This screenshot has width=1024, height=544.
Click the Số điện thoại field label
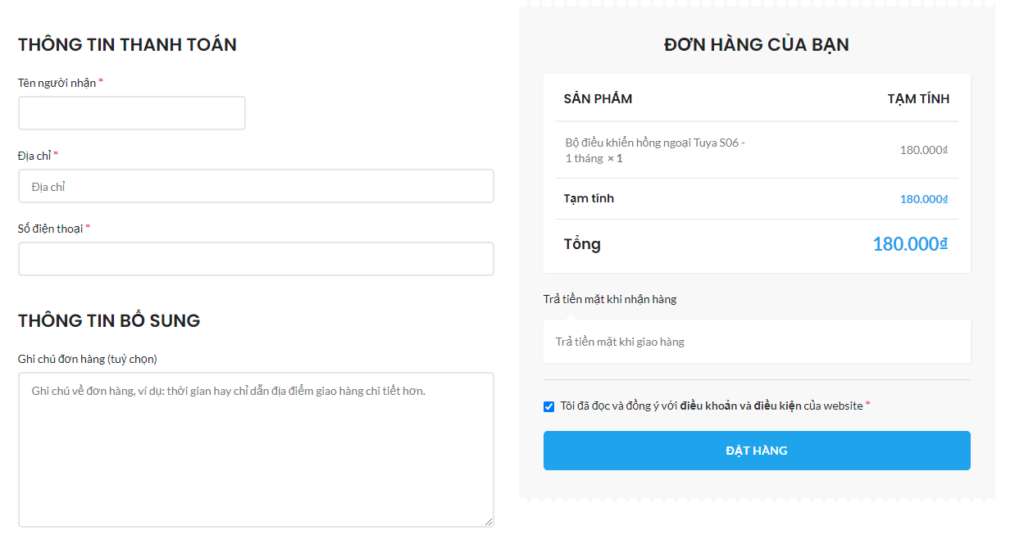point(50,228)
